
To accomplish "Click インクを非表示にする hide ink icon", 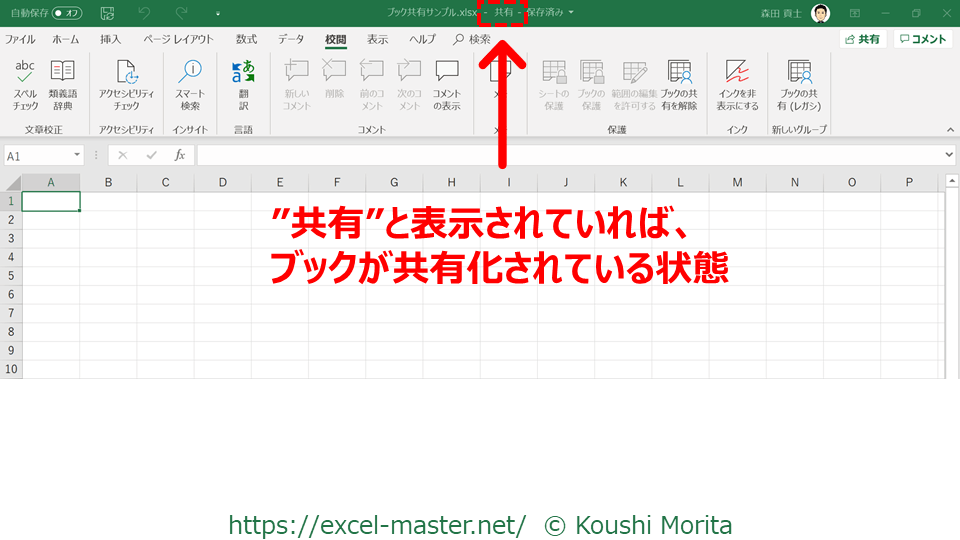I will tap(737, 84).
